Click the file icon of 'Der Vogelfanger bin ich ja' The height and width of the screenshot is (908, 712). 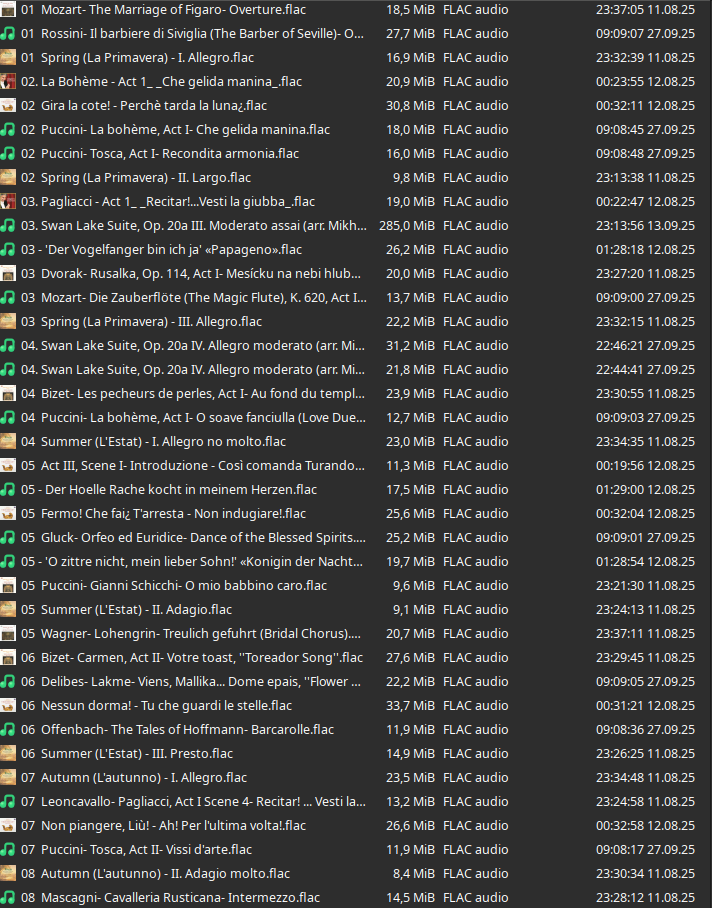coord(8,249)
